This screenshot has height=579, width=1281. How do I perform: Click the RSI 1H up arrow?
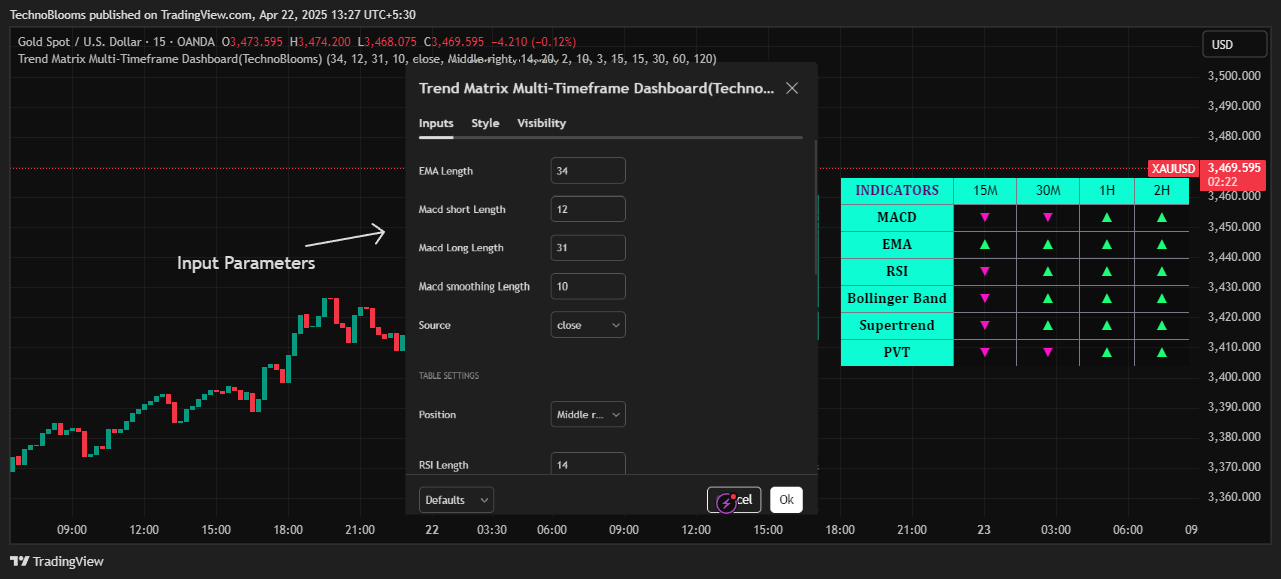1107,271
